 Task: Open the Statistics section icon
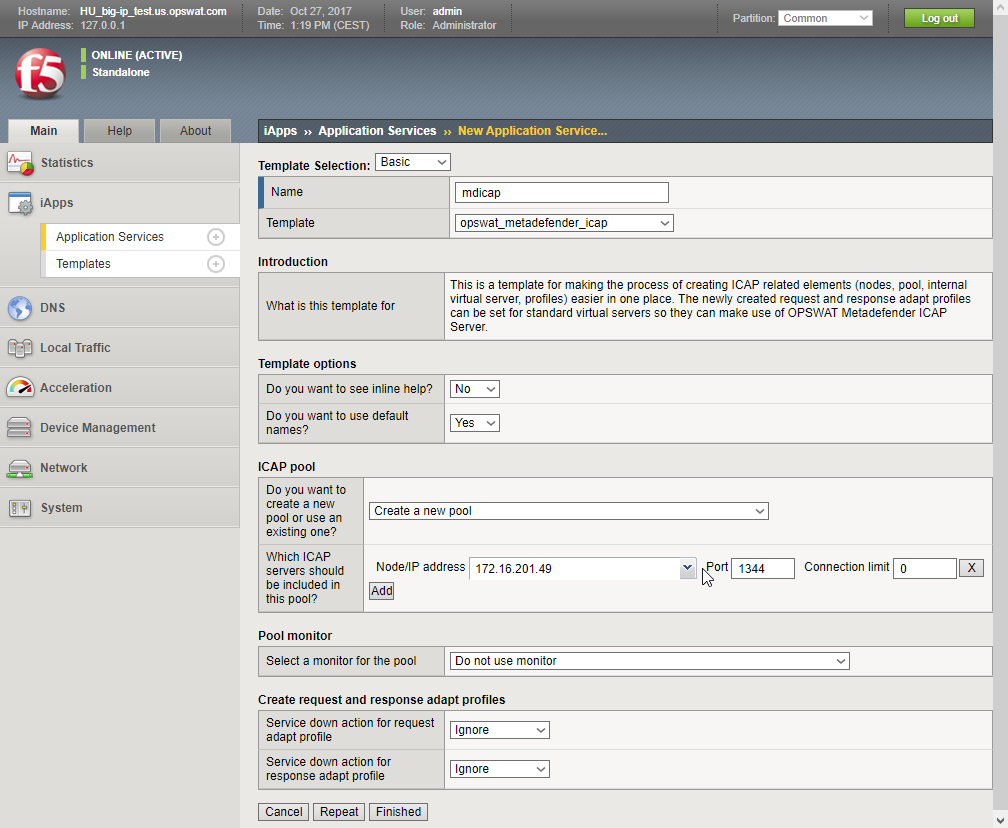point(20,163)
